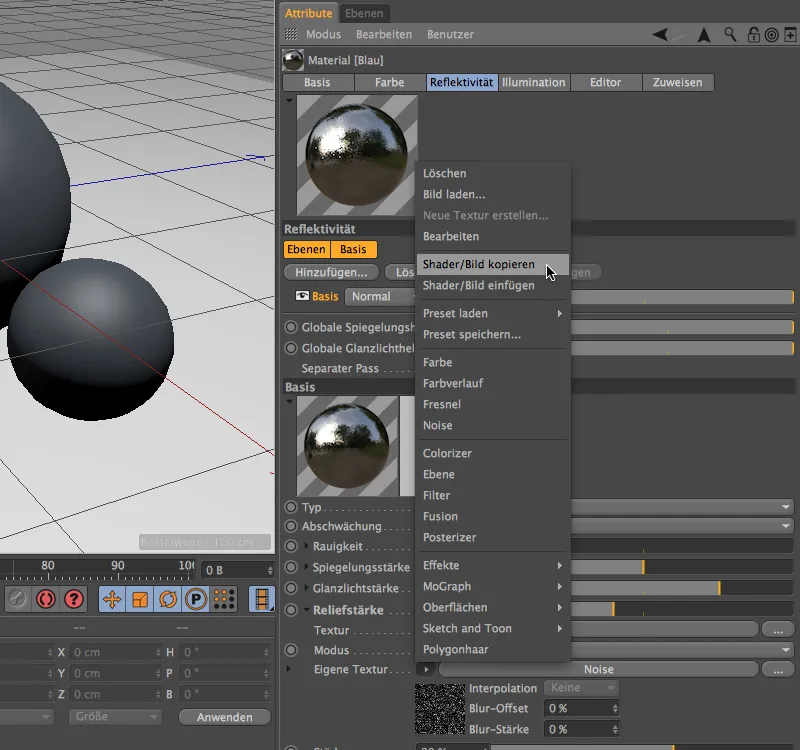Image resolution: width=800 pixels, height=750 pixels.
Task: Click the noise texture preview thumbnail
Action: click(x=440, y=709)
